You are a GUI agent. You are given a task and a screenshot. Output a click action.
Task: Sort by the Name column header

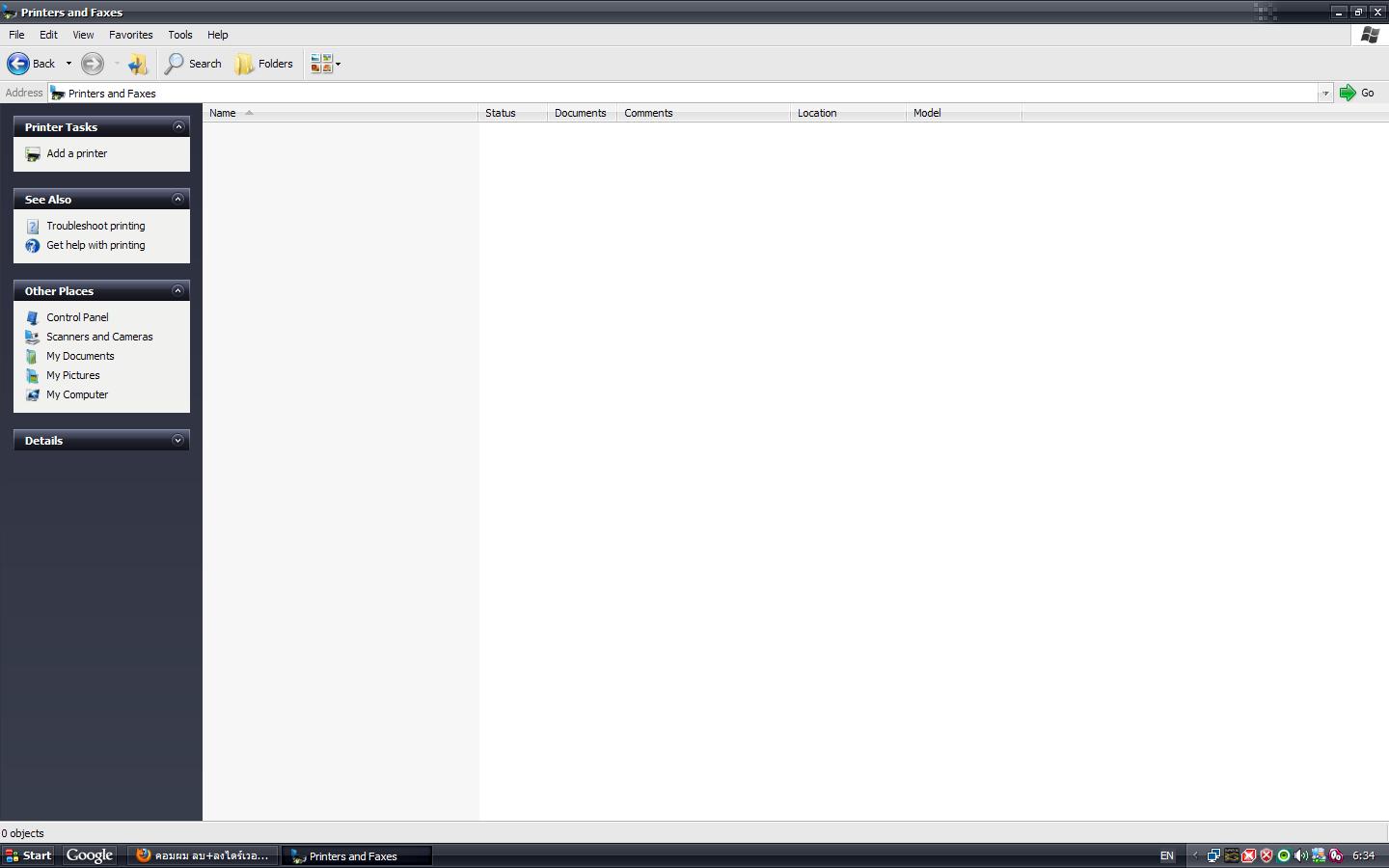pyautogui.click(x=340, y=113)
